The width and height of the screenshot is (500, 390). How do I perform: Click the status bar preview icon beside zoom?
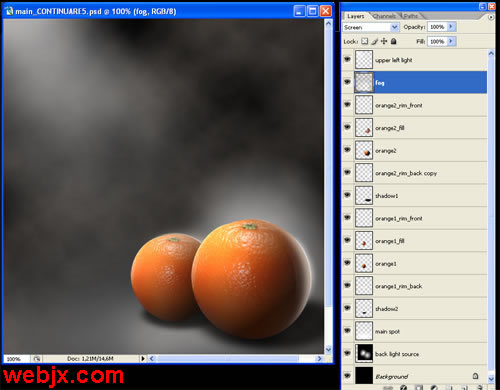tap(36, 359)
